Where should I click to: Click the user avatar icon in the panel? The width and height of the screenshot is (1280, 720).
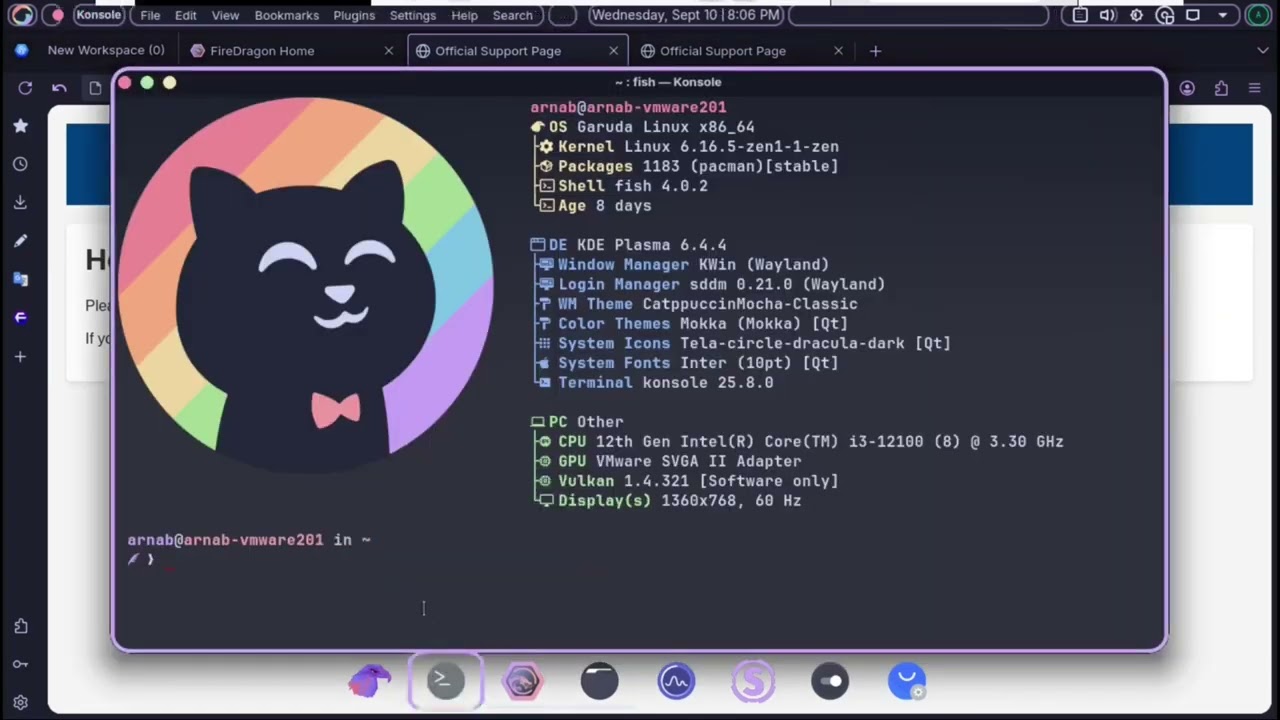1258,15
